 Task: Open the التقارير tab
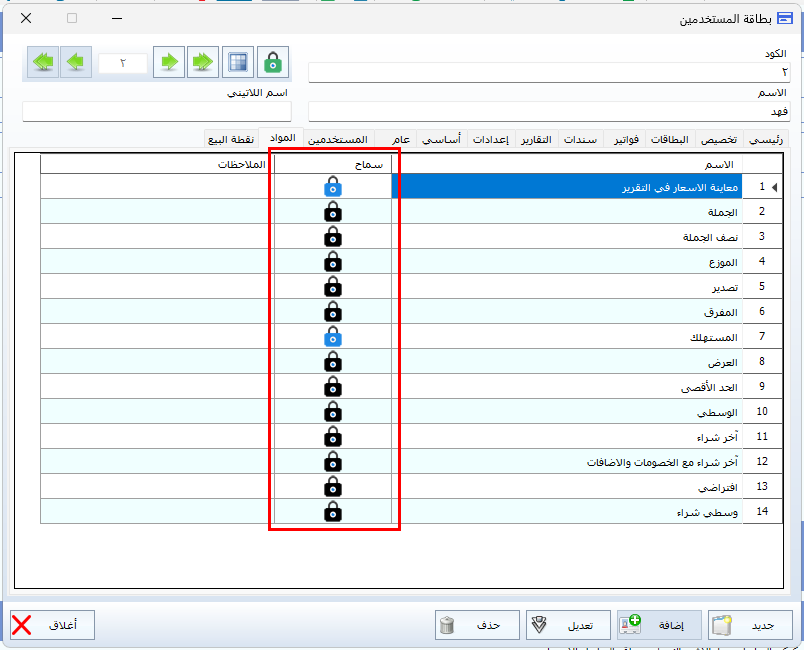click(x=538, y=140)
